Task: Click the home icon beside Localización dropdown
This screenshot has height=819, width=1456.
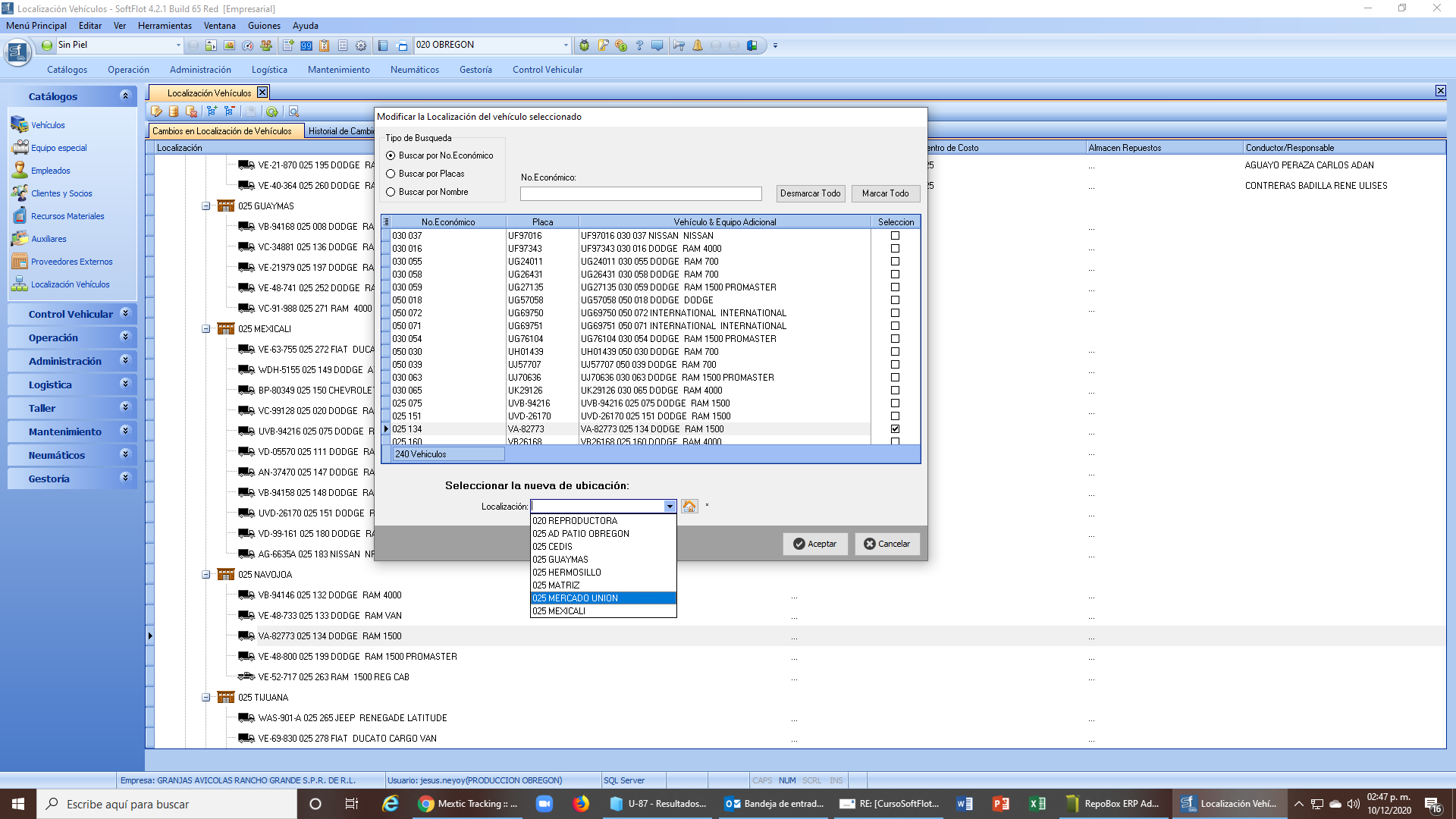Action: click(x=689, y=506)
